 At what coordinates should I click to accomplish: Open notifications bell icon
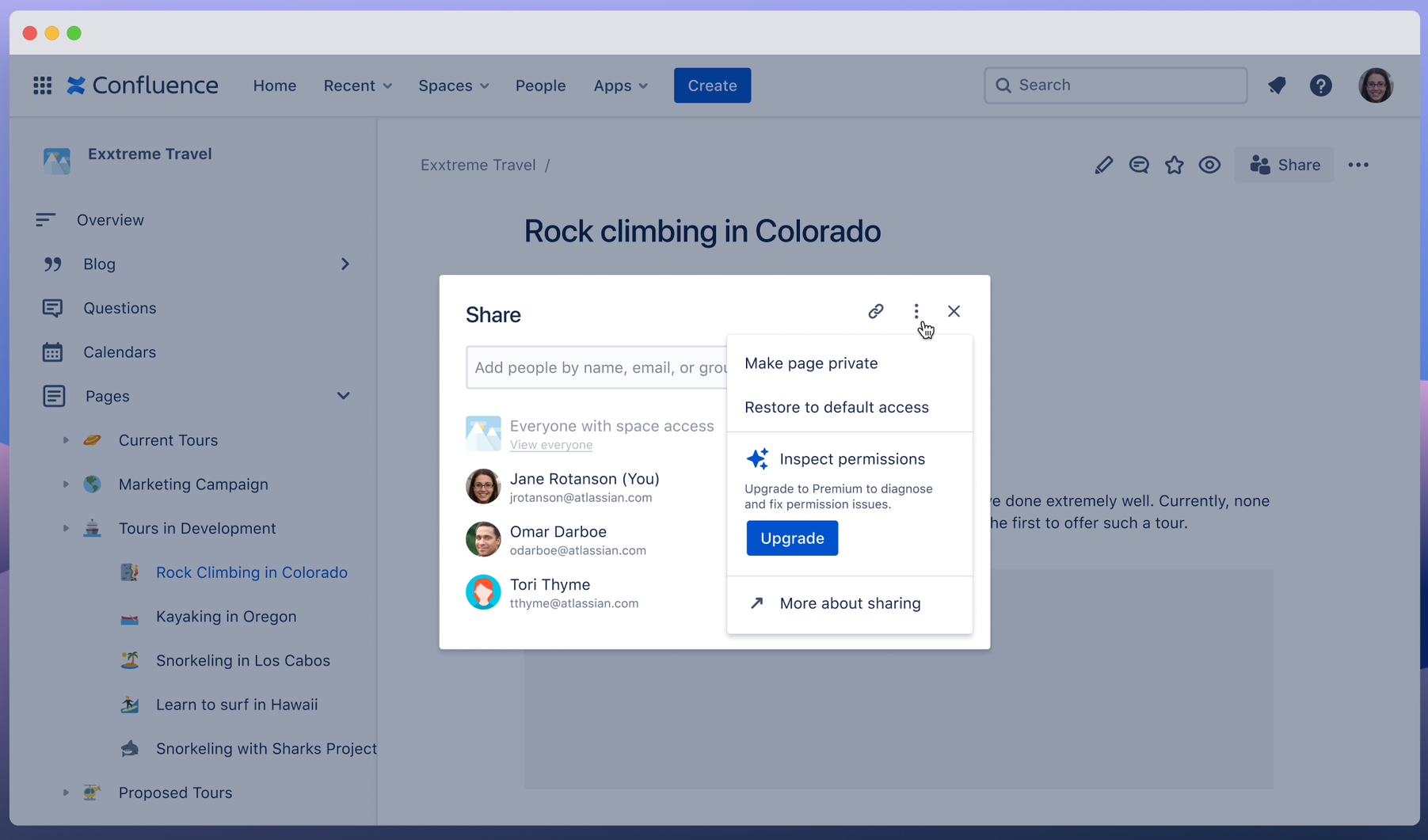(1277, 86)
